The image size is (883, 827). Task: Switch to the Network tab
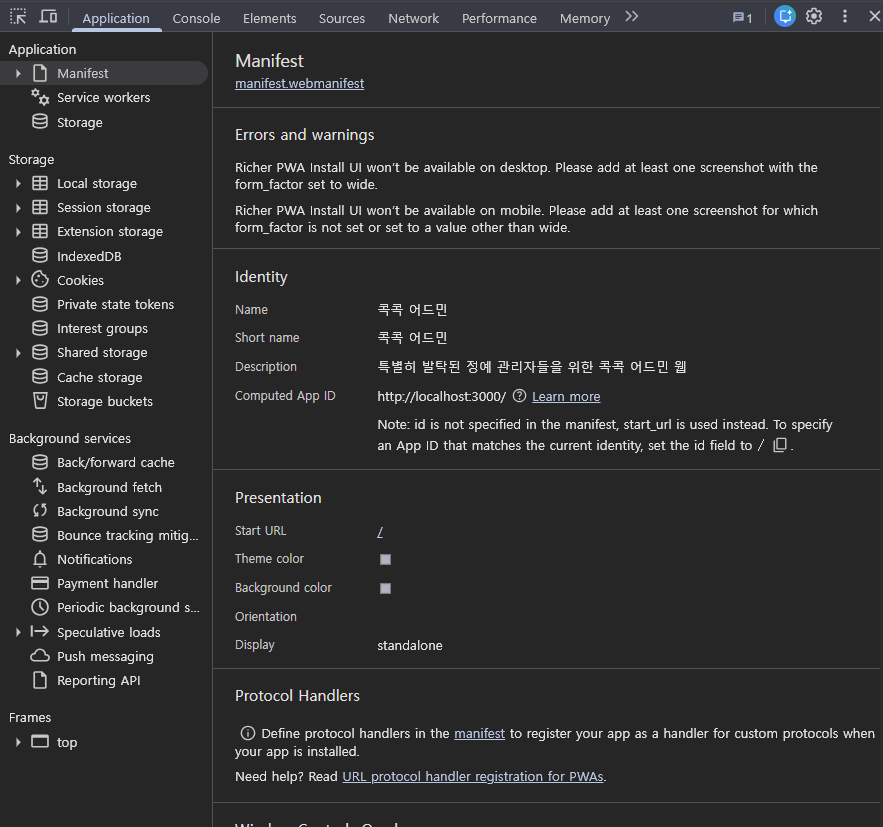coord(413,18)
